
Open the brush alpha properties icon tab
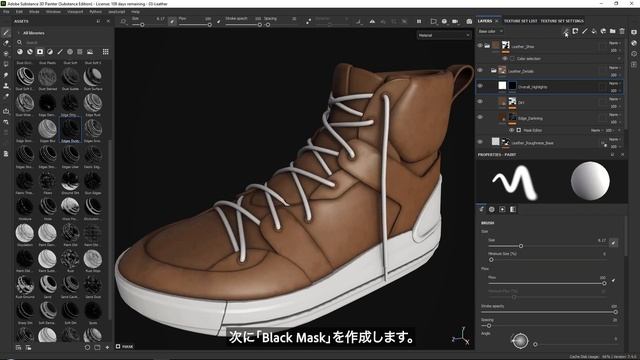[x=492, y=209]
